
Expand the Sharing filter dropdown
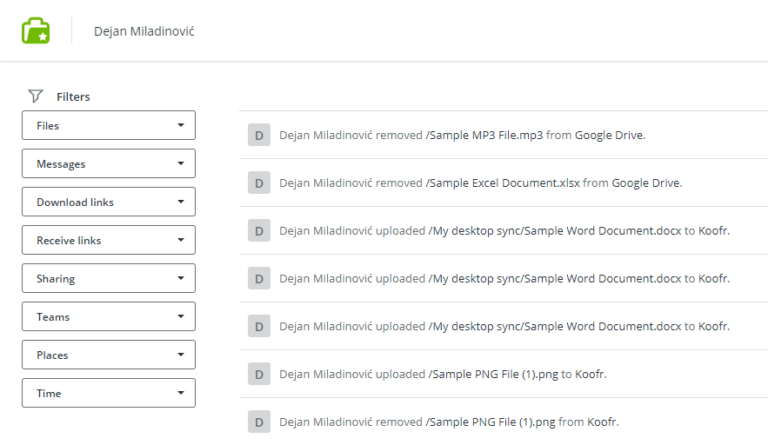108,279
